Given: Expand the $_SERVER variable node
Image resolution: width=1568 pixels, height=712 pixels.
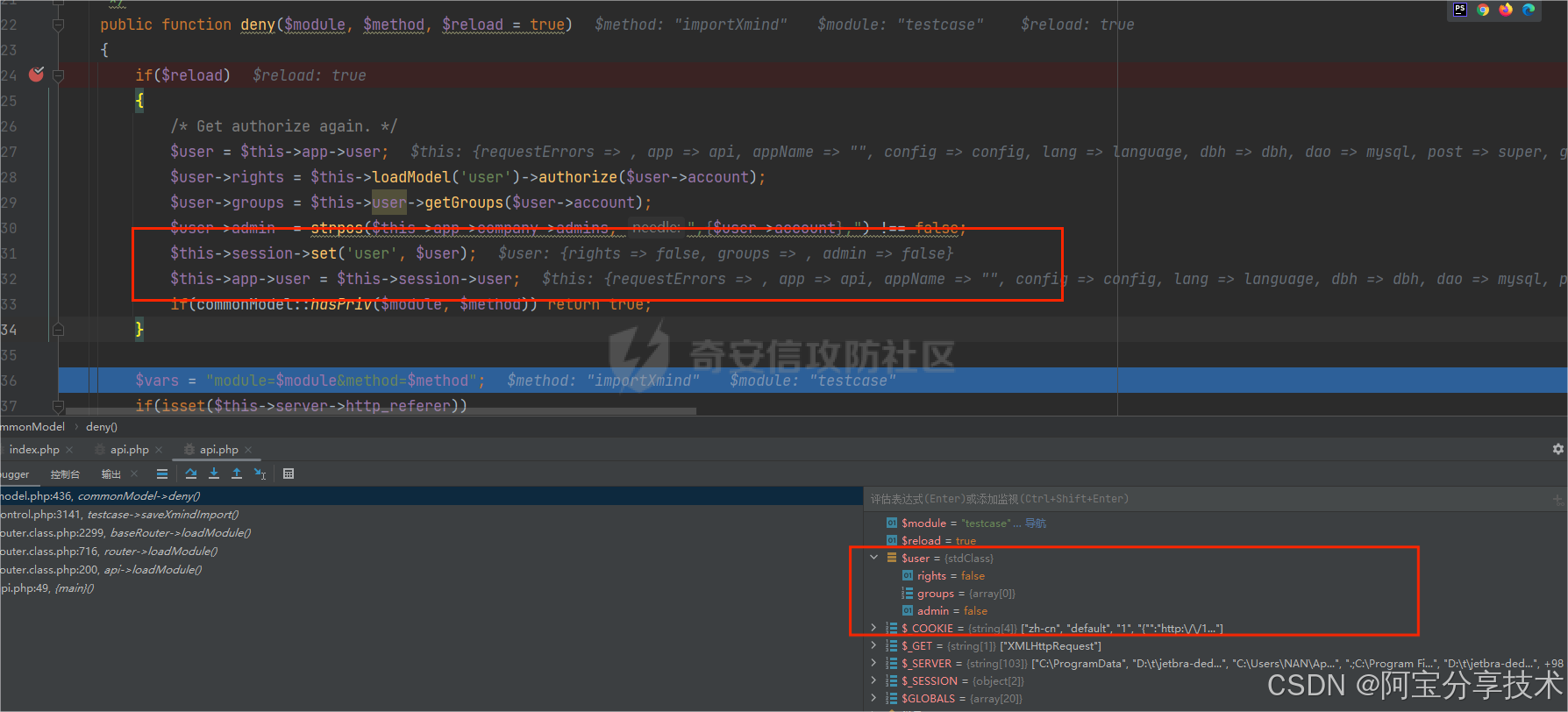Looking at the screenshot, I should 873,663.
